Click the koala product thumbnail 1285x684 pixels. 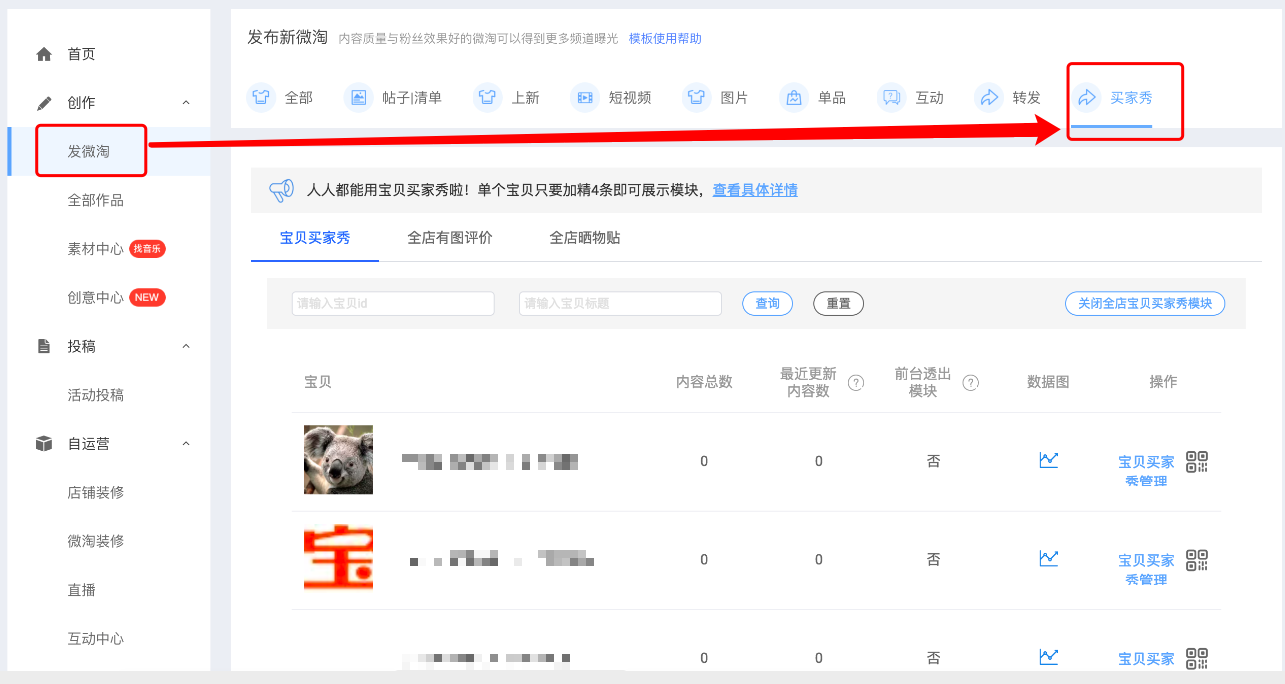tap(338, 460)
